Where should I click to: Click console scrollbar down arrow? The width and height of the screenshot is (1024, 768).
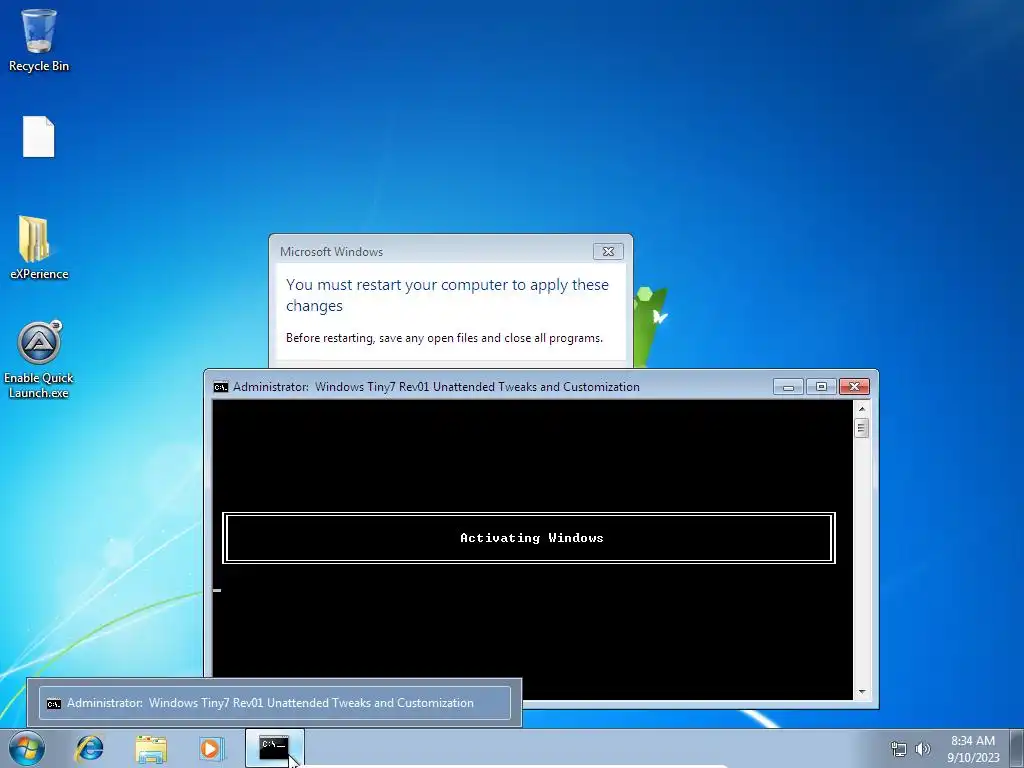click(x=861, y=692)
